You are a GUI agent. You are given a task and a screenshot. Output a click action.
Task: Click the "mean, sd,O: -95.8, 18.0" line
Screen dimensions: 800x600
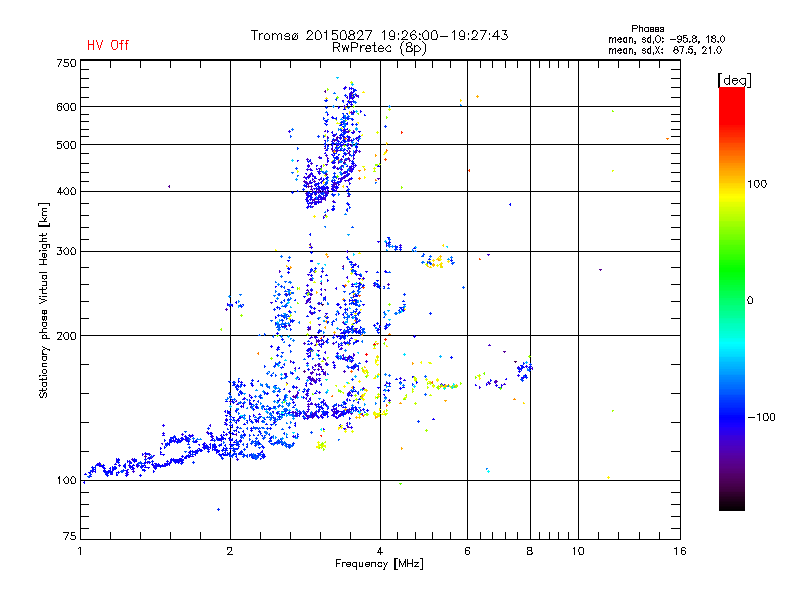(x=666, y=39)
